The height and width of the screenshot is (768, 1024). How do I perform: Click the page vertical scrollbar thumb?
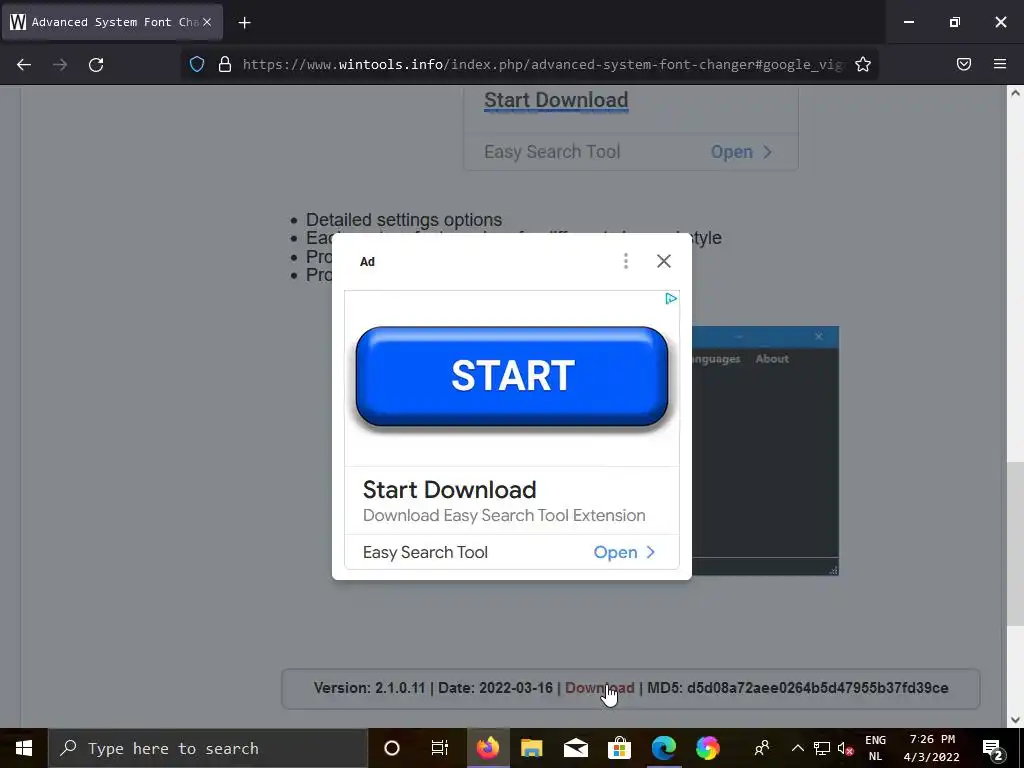(x=1015, y=543)
